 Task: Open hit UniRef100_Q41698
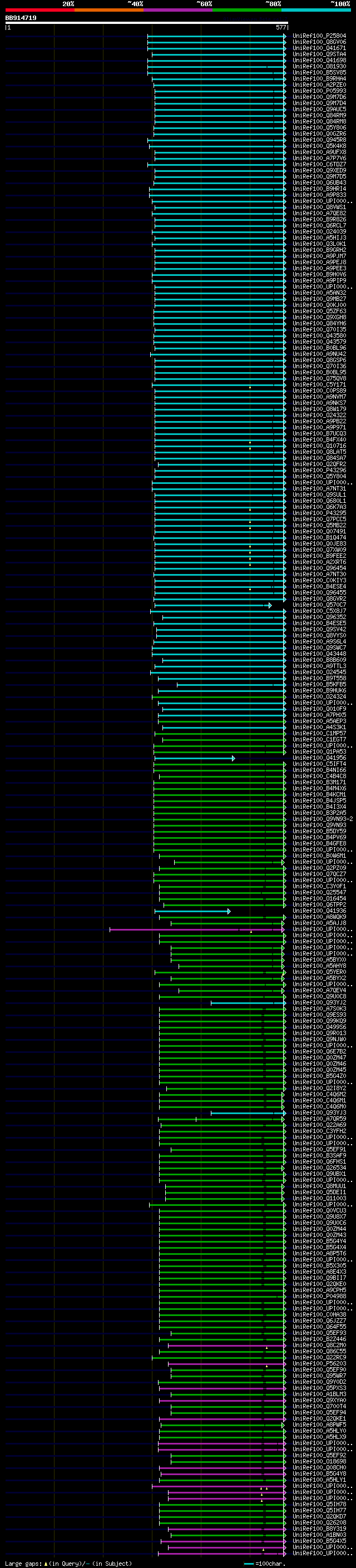[319, 60]
